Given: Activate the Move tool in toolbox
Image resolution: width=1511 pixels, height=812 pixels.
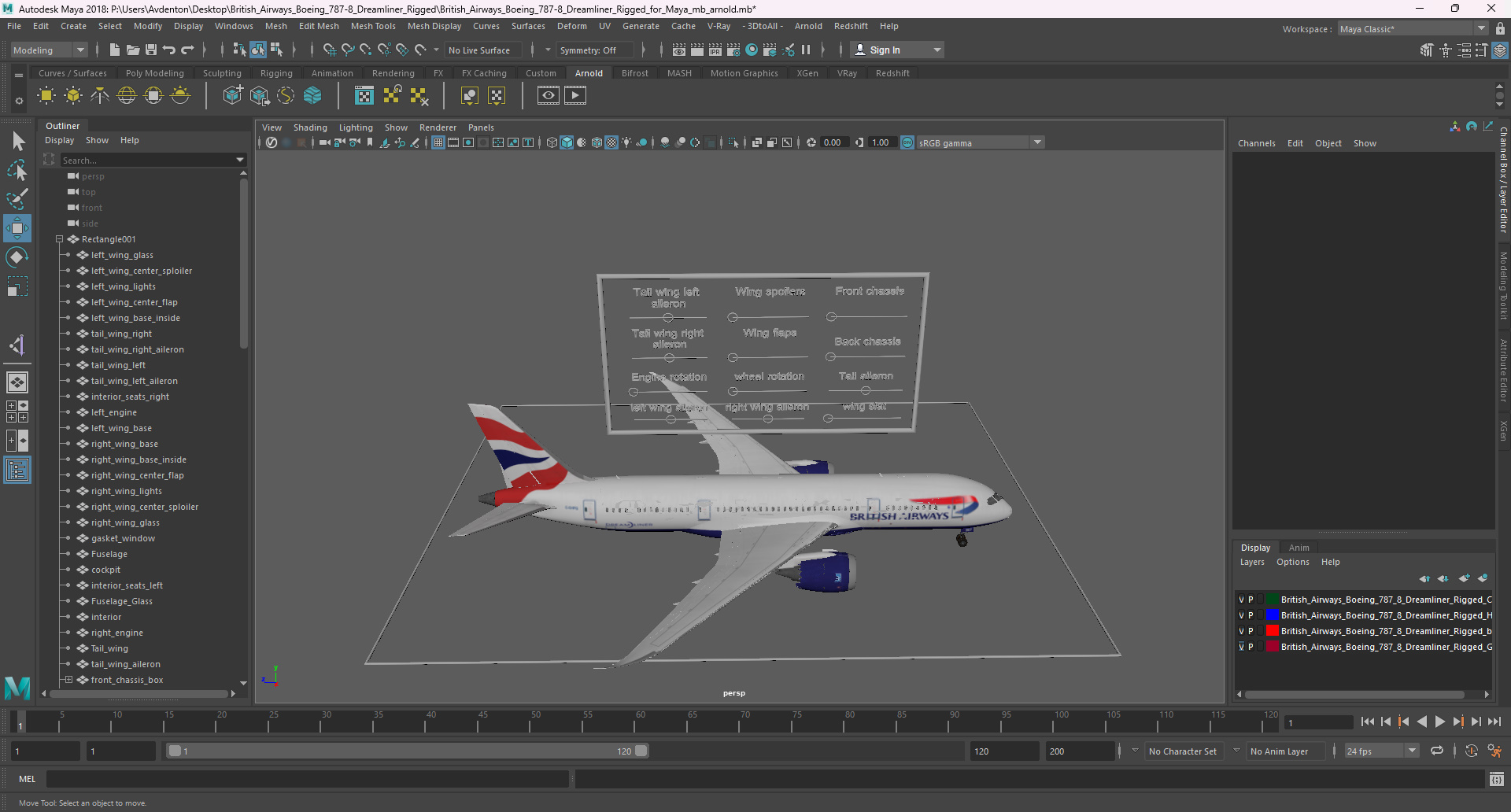Looking at the screenshot, I should 17,228.
